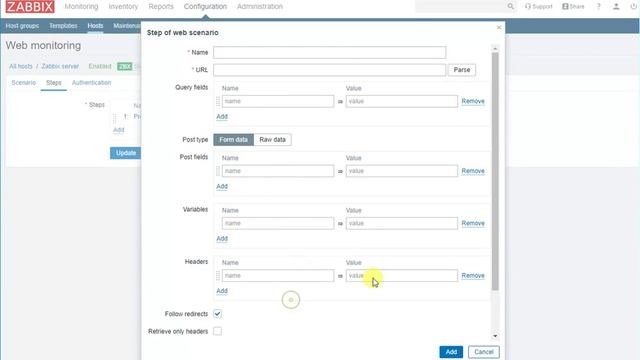
Task: Click the logout power icon
Action: tap(633, 7)
